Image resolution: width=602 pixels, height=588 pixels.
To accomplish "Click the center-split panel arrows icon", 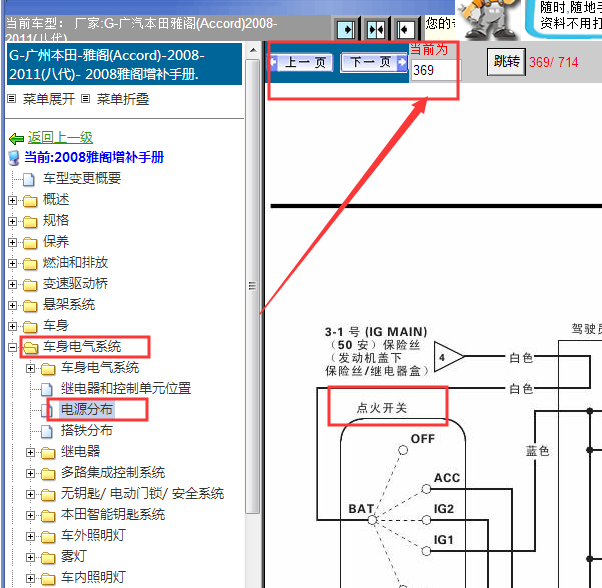I will pyautogui.click(x=375, y=29).
